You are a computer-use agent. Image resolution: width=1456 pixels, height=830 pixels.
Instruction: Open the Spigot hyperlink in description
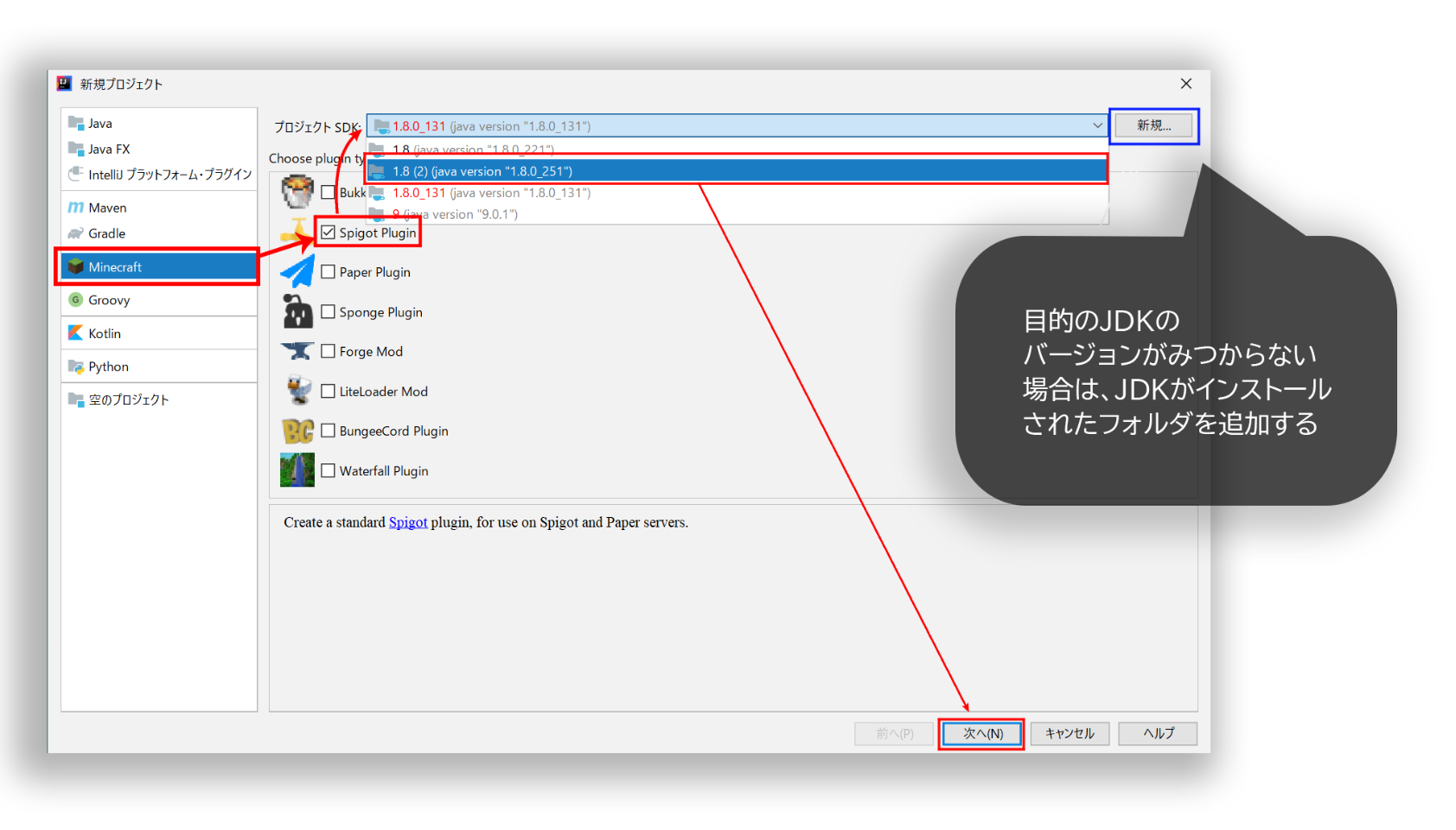[408, 522]
